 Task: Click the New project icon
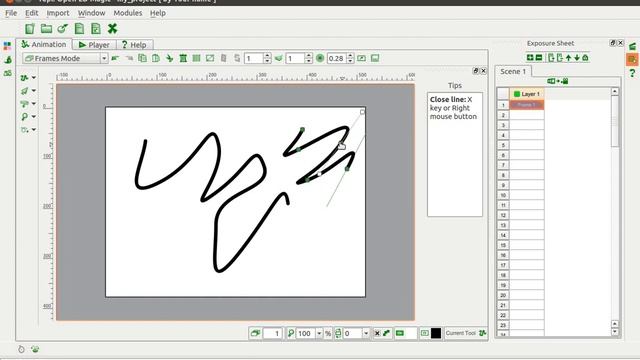click(30, 29)
